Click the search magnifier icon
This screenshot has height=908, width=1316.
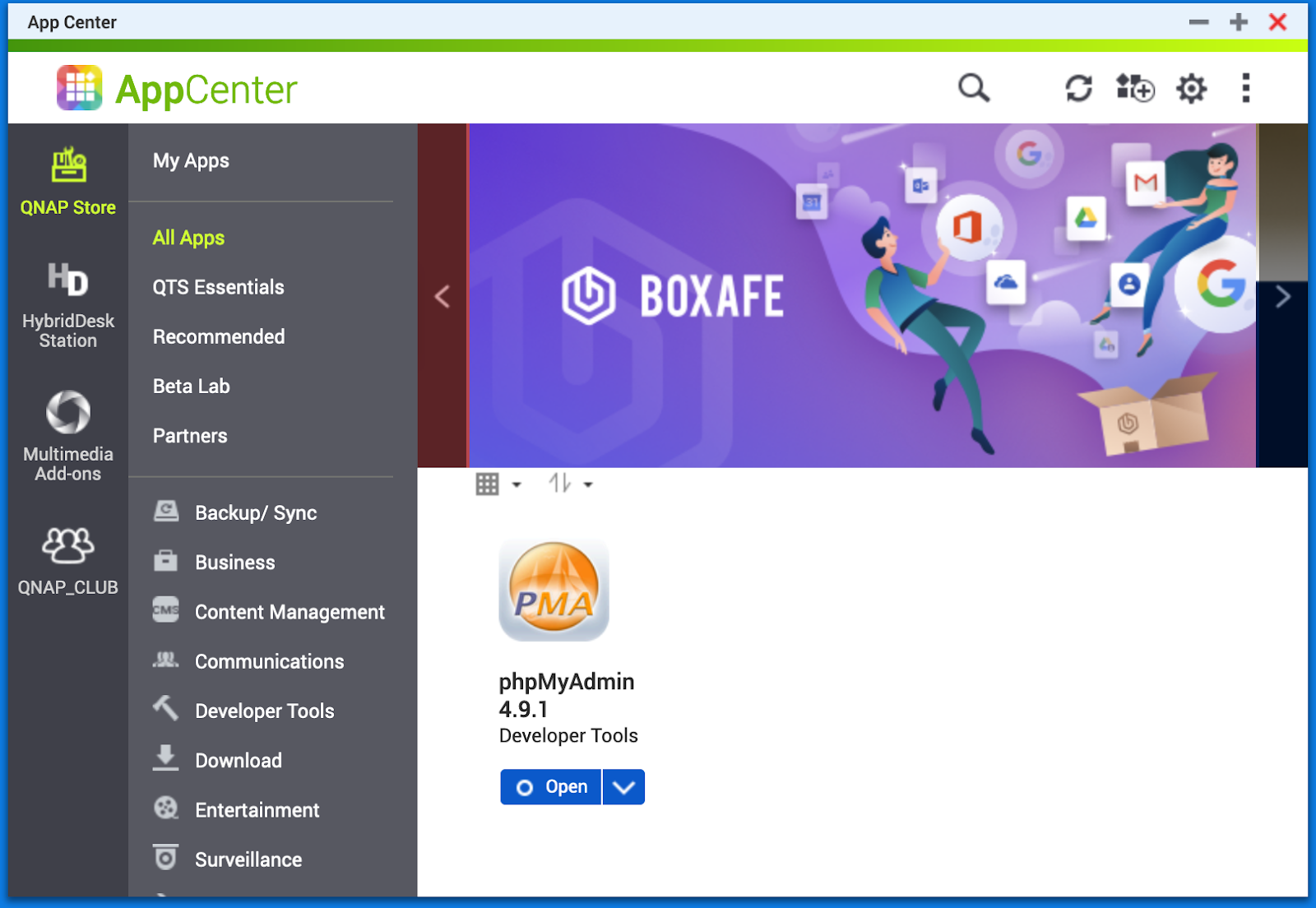(973, 88)
